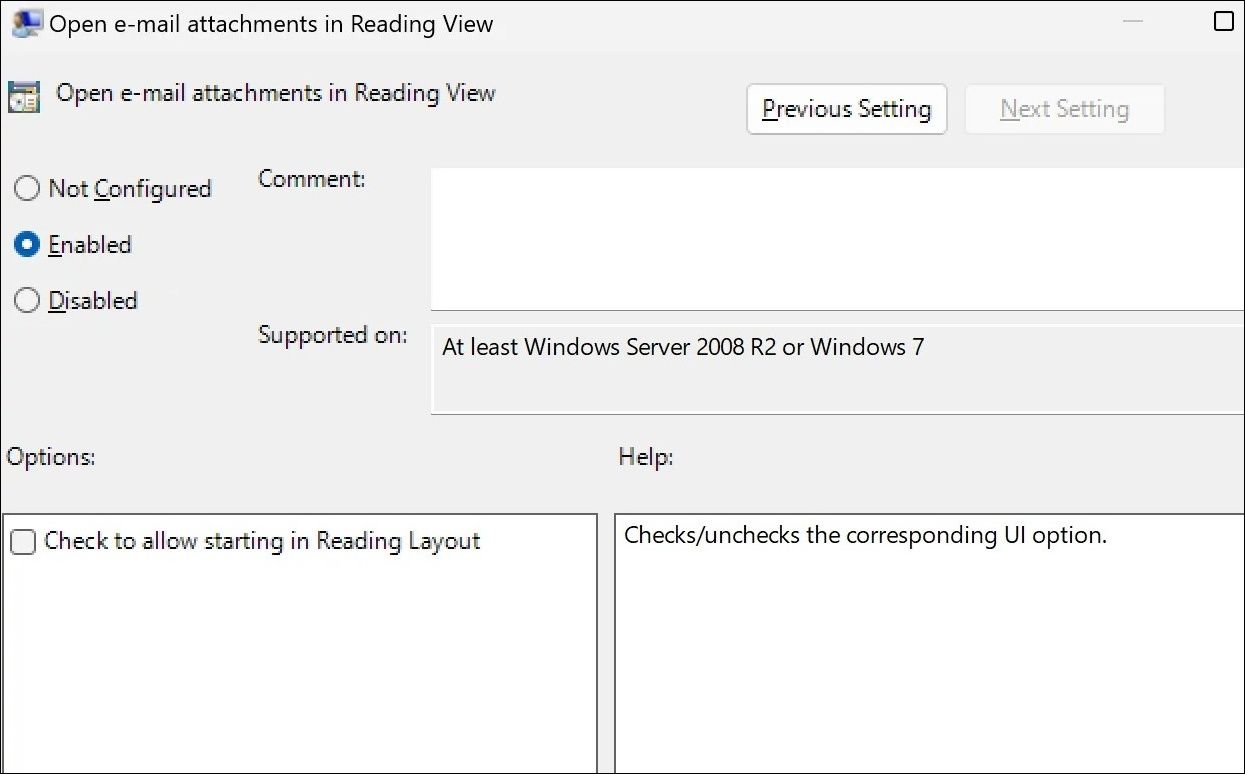Click the Supported on label
This screenshot has height=774, width=1245.
pyautogui.click(x=332, y=335)
